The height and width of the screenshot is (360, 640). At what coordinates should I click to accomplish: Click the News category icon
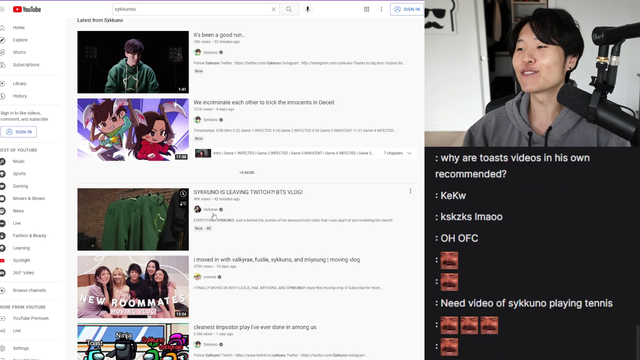[x=2, y=211]
